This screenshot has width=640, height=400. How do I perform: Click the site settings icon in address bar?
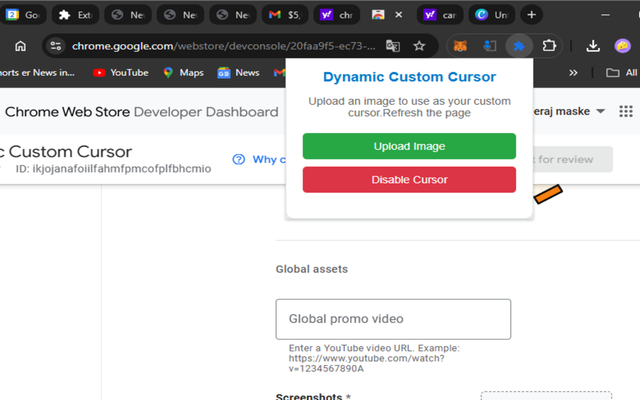(56, 46)
